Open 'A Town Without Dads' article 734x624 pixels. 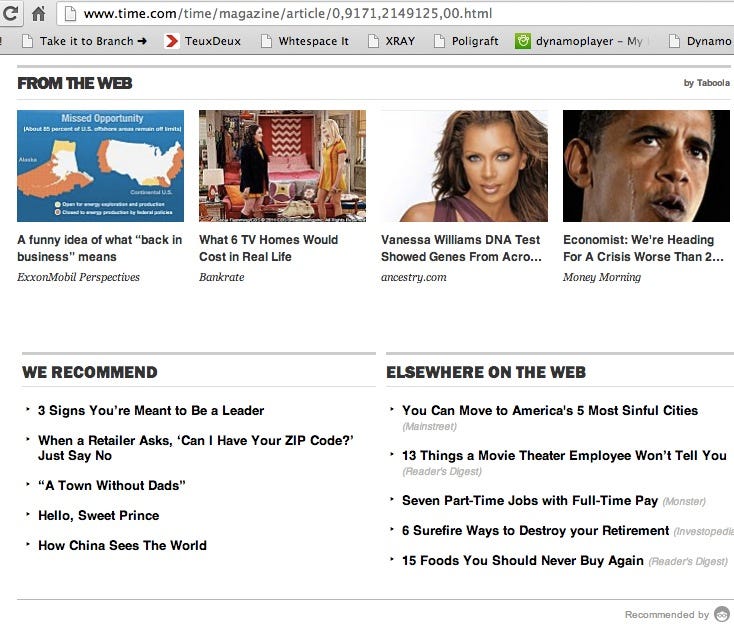111,485
